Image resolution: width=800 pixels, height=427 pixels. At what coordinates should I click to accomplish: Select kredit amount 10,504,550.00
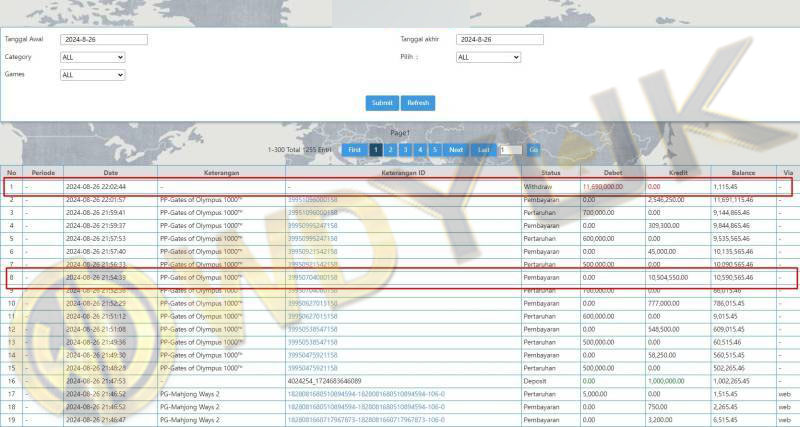pyautogui.click(x=668, y=278)
